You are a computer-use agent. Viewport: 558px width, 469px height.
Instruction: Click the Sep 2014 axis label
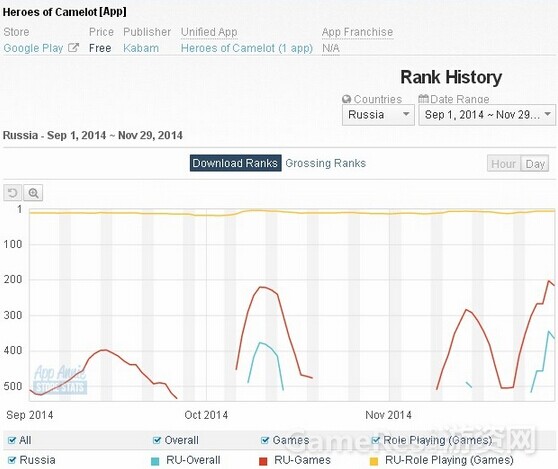pos(30,415)
